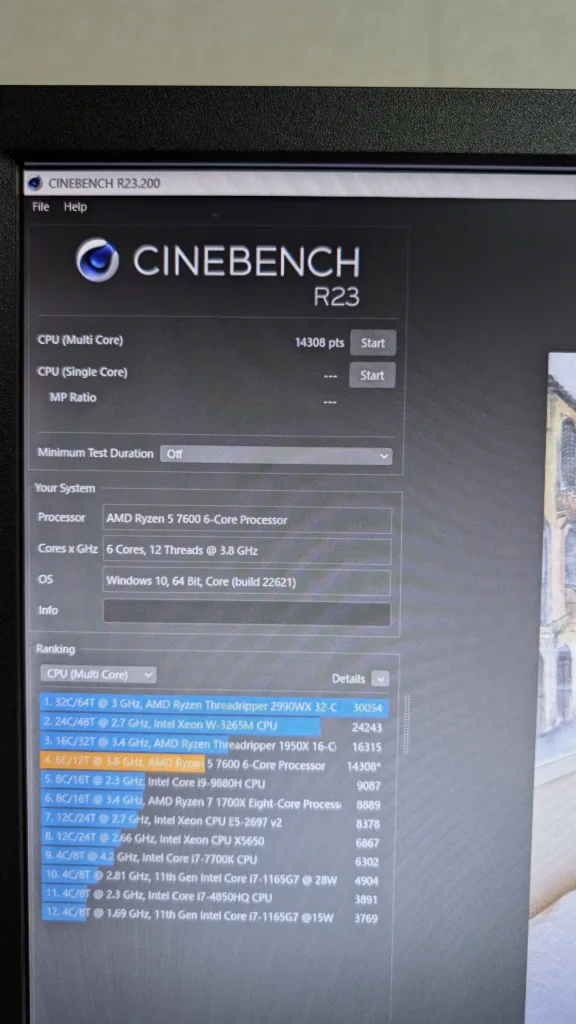Screen dimensions: 576x1024
Task: Click the Cinebench title bar app icon
Action: click(35, 184)
